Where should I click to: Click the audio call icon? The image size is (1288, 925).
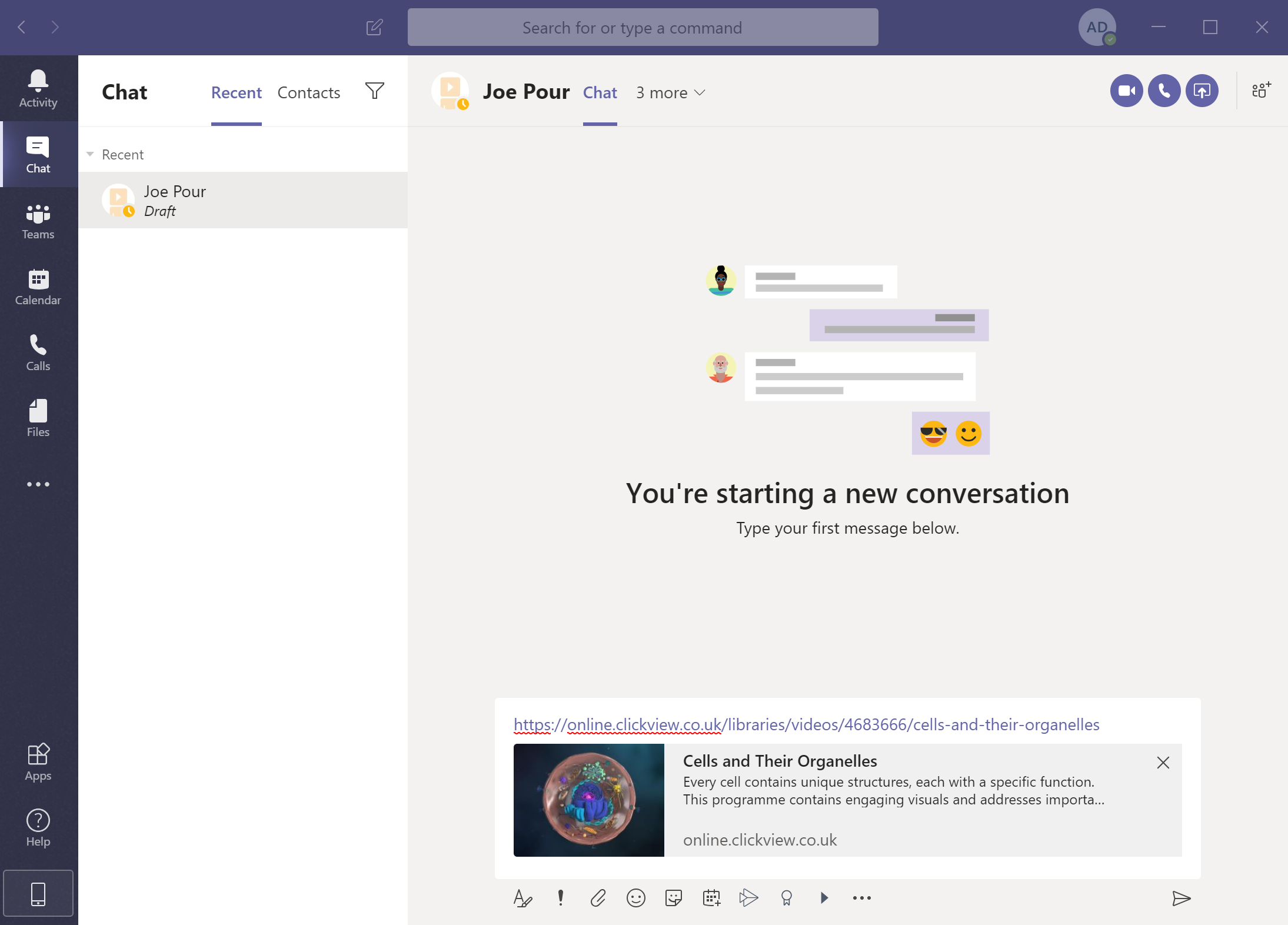1164,91
